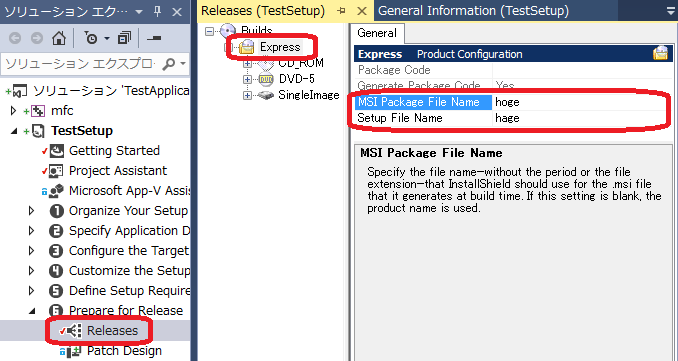The width and height of the screenshot is (678, 361).
Task: Open the Getting Started view
Action: (114, 150)
